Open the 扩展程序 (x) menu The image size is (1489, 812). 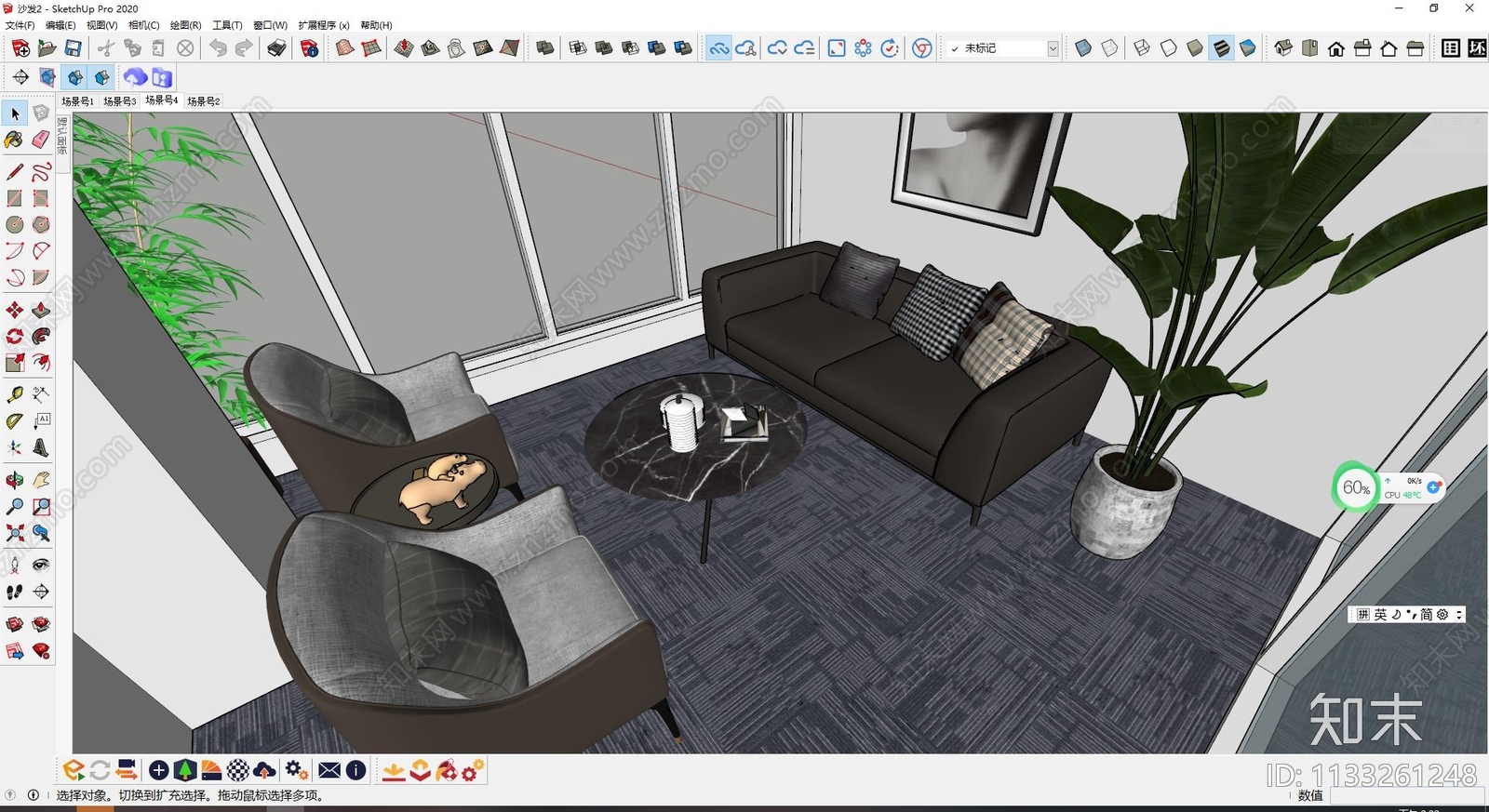tap(324, 25)
